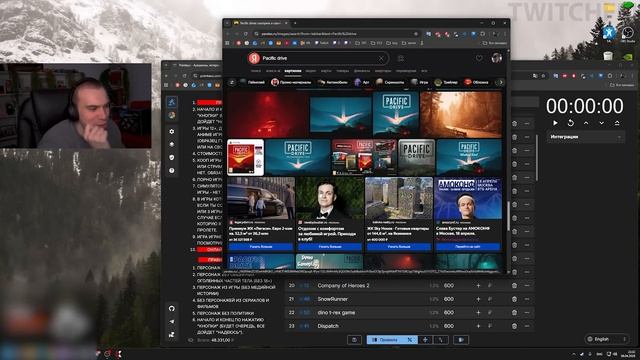The width and height of the screenshot is (640, 360).
Task: Select the Геймплей filter chip
Action: click(253, 82)
